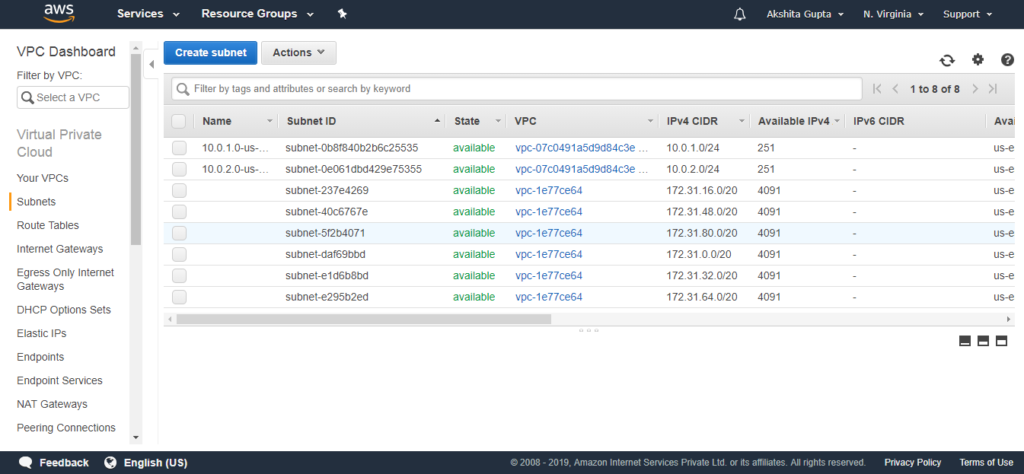Image resolution: width=1024 pixels, height=474 pixels.
Task: Click the Select a VPC filter field
Action: (72, 97)
